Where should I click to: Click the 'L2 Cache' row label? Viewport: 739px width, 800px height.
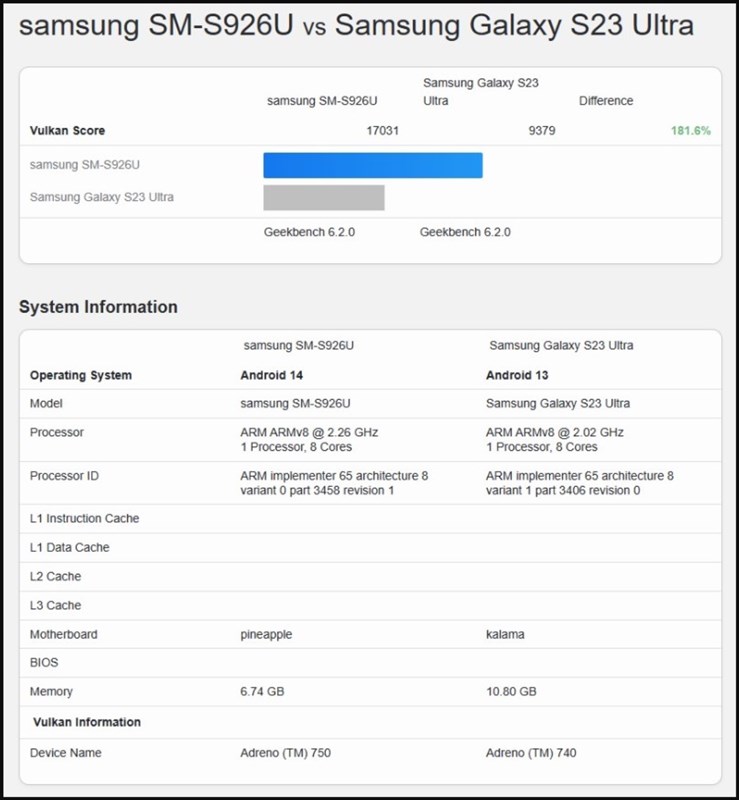pyautogui.click(x=55, y=577)
